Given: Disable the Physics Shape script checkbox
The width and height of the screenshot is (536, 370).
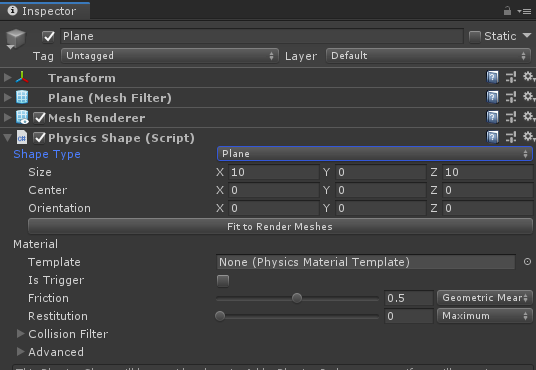Looking at the screenshot, I should click(40, 138).
